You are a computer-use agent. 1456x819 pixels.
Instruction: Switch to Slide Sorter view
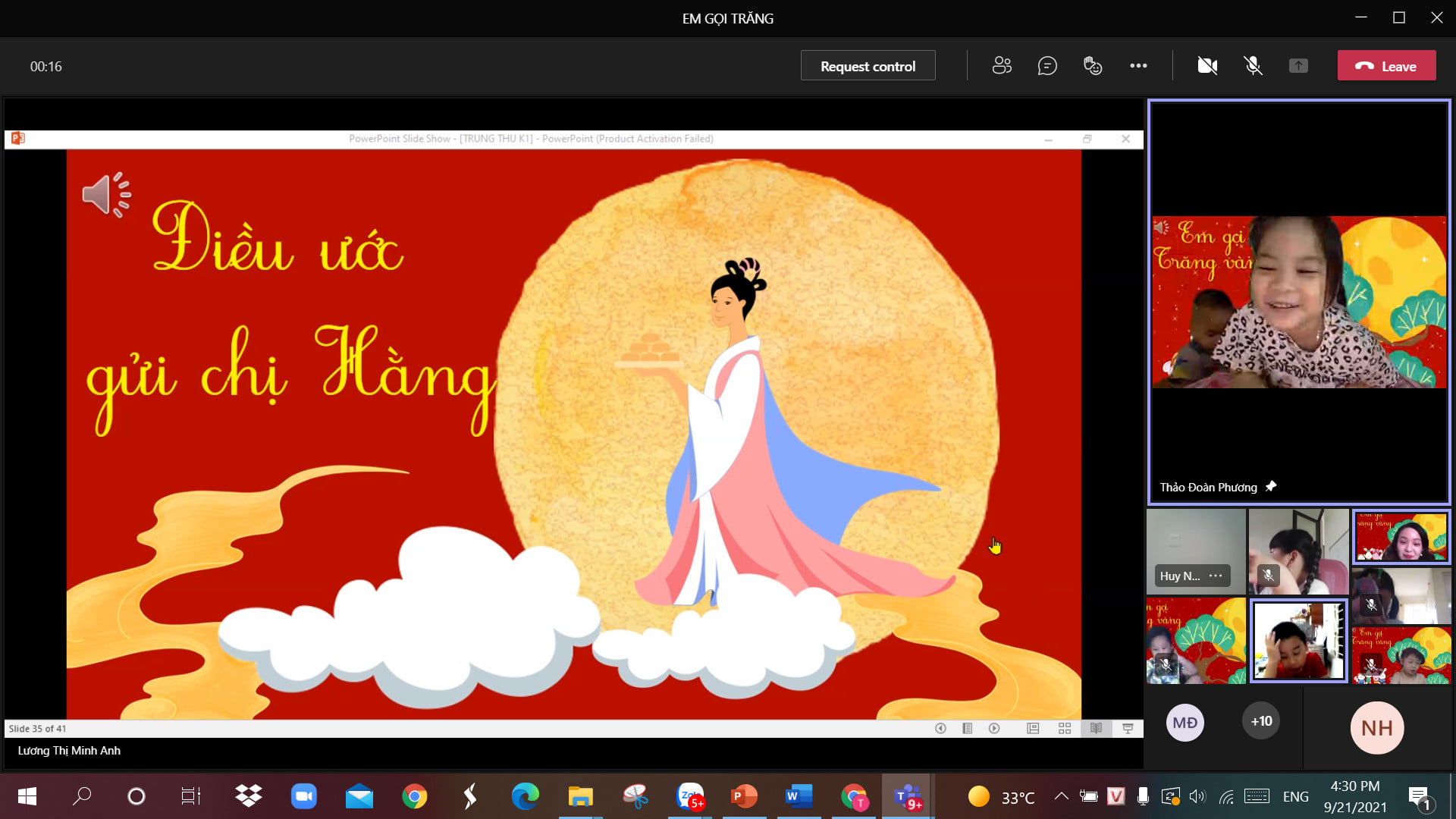[1065, 729]
